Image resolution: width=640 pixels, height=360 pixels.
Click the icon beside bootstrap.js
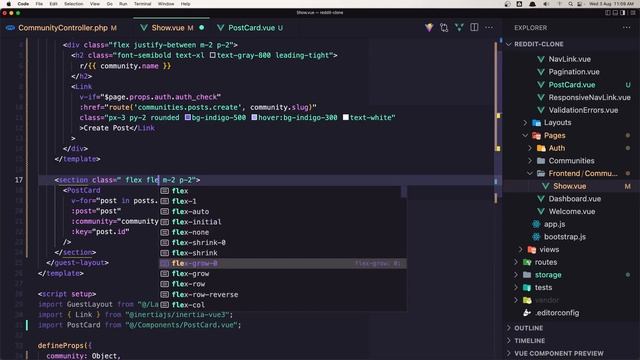pyautogui.click(x=536, y=237)
